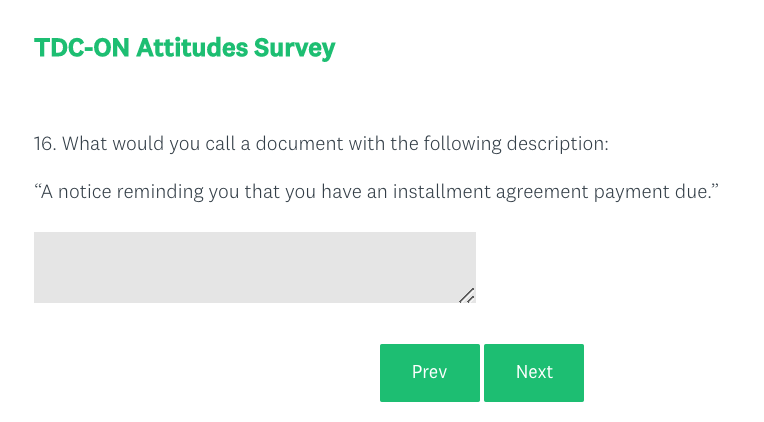Click inside the gray answer text box

pyautogui.click(x=254, y=267)
